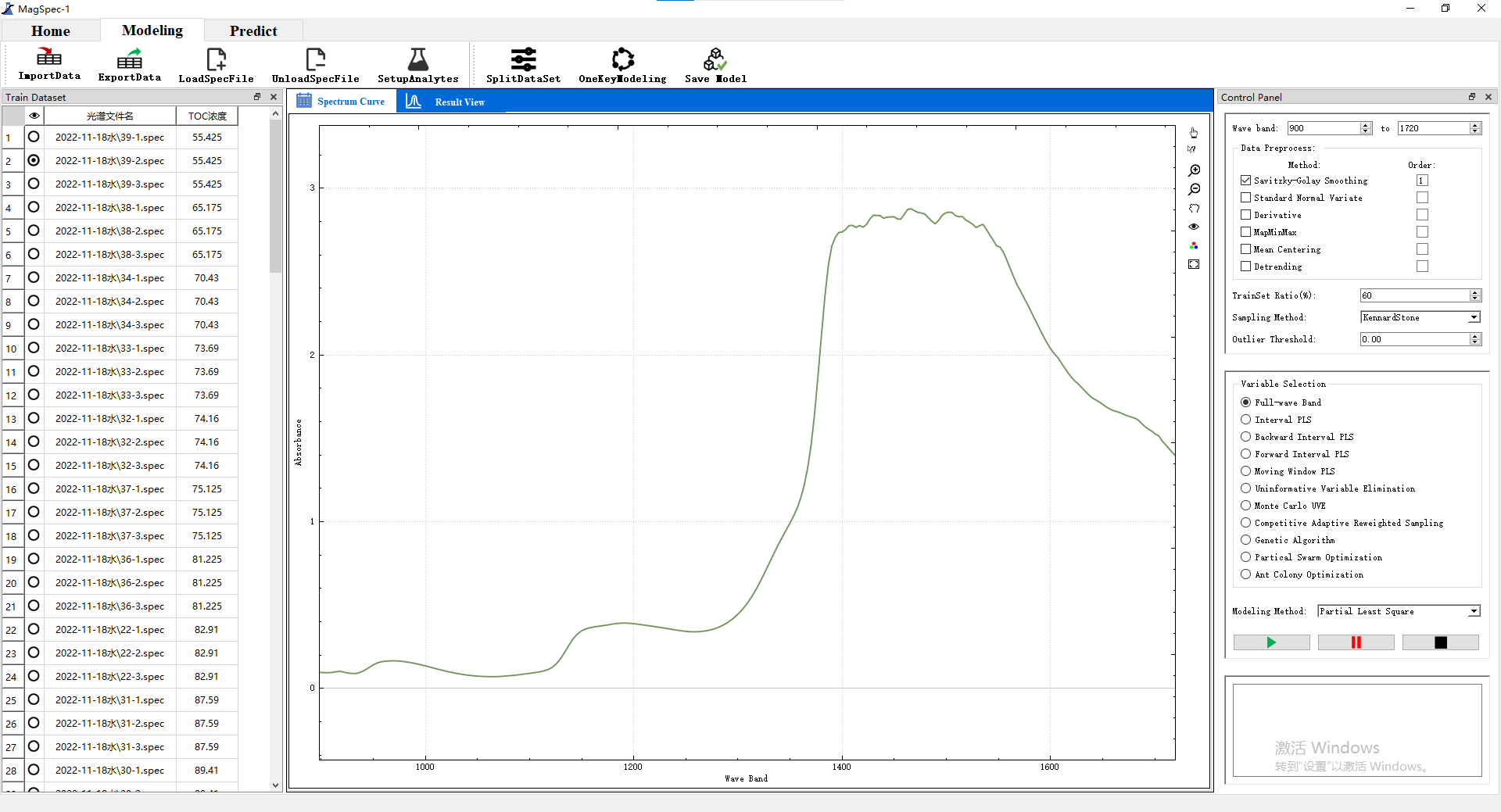
Task: Increase Wave band start value stepper
Action: (1366, 125)
